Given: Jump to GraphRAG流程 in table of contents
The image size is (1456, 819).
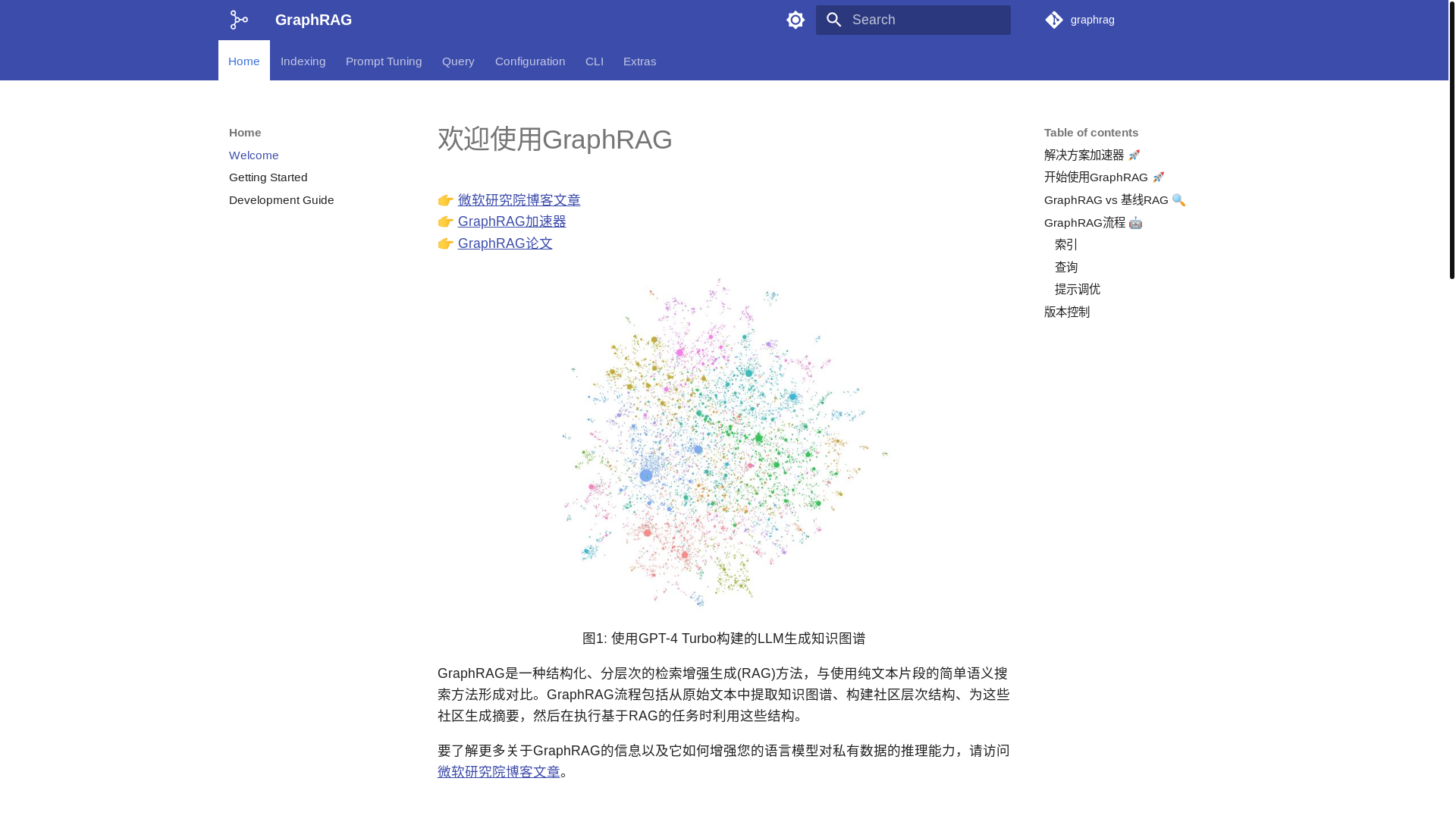Looking at the screenshot, I should [x=1094, y=222].
